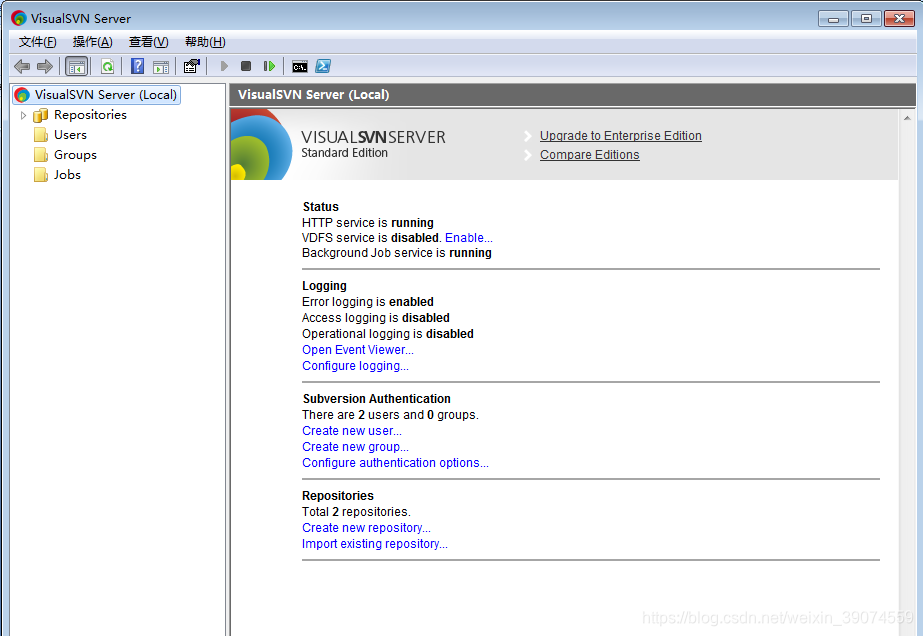Click Configure logging... link
923x636 pixels.
coord(355,366)
